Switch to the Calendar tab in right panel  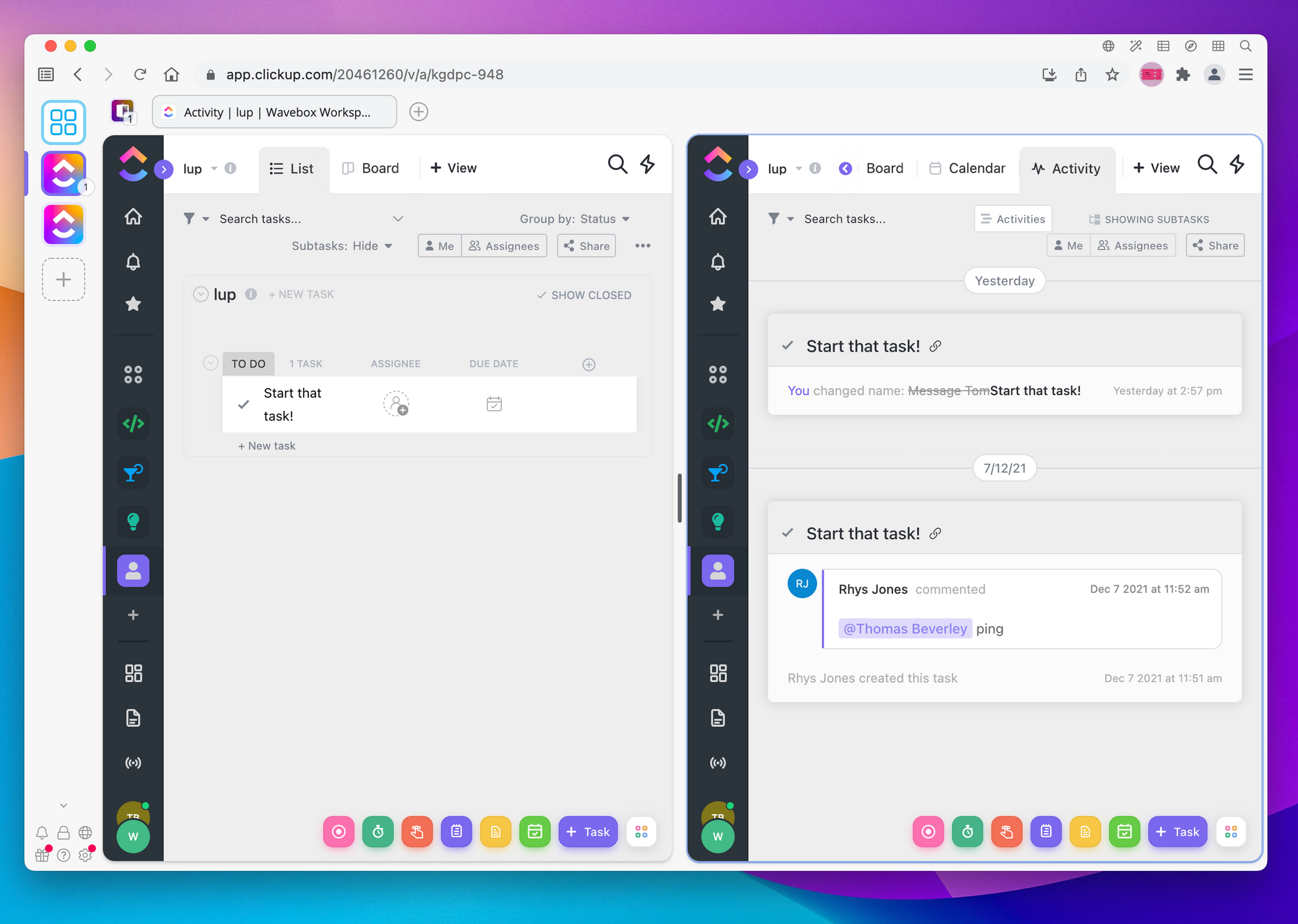pyautogui.click(x=977, y=167)
